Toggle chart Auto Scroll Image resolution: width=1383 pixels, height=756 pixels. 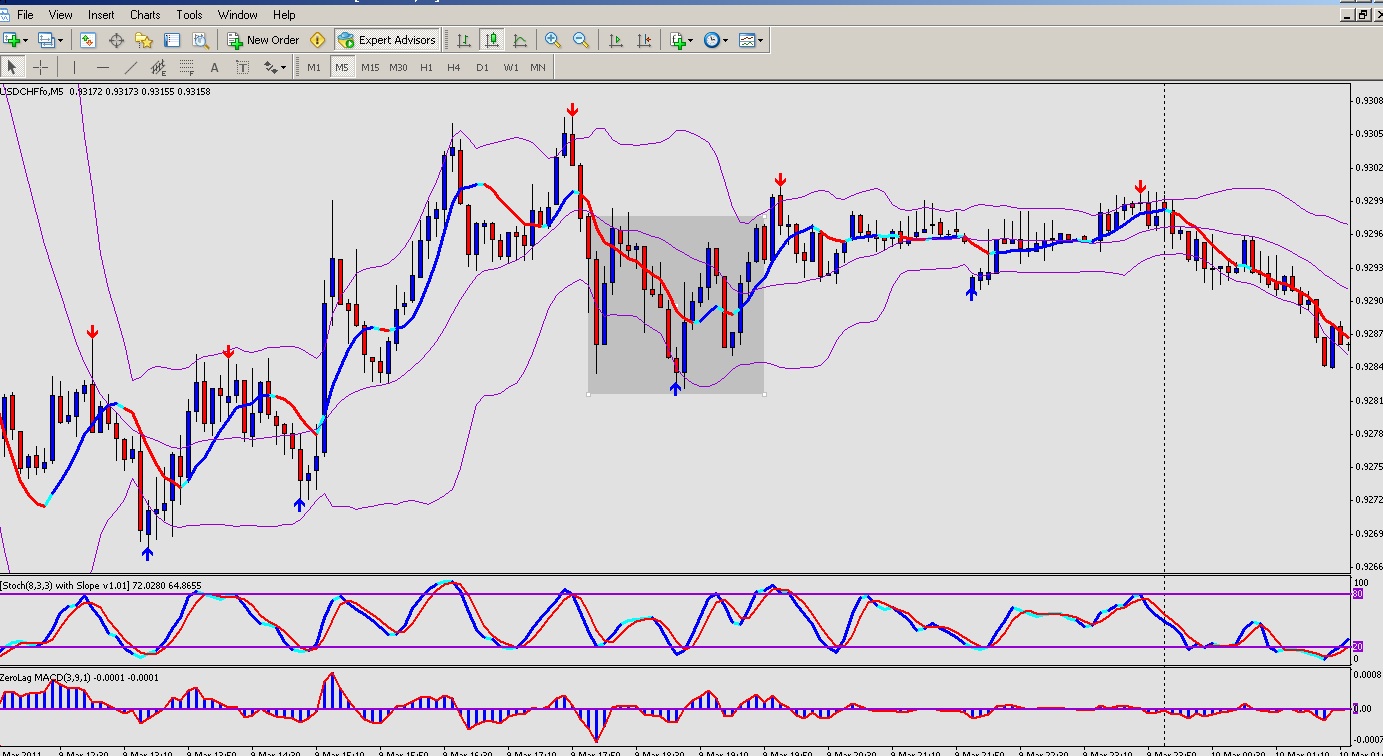click(x=616, y=40)
